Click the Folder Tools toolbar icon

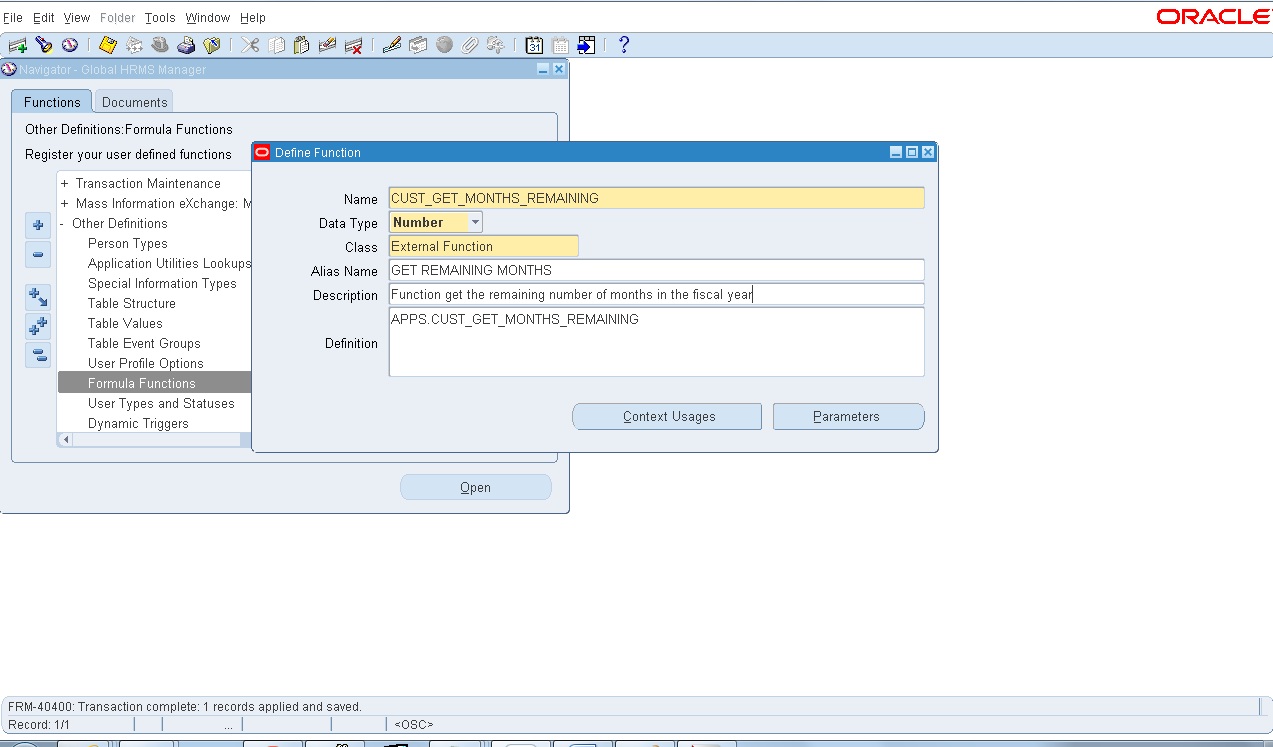click(x=495, y=45)
